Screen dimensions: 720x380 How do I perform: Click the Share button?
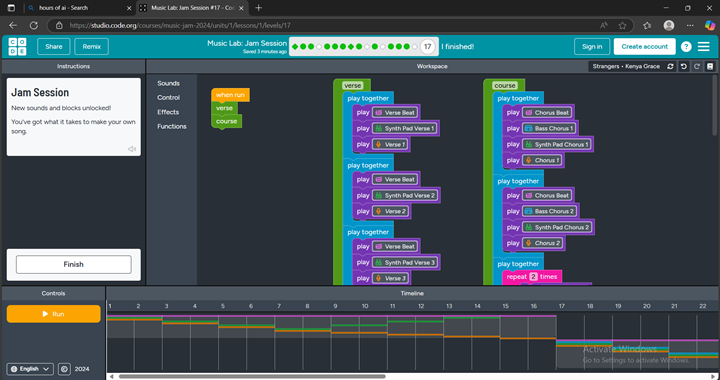pos(54,46)
